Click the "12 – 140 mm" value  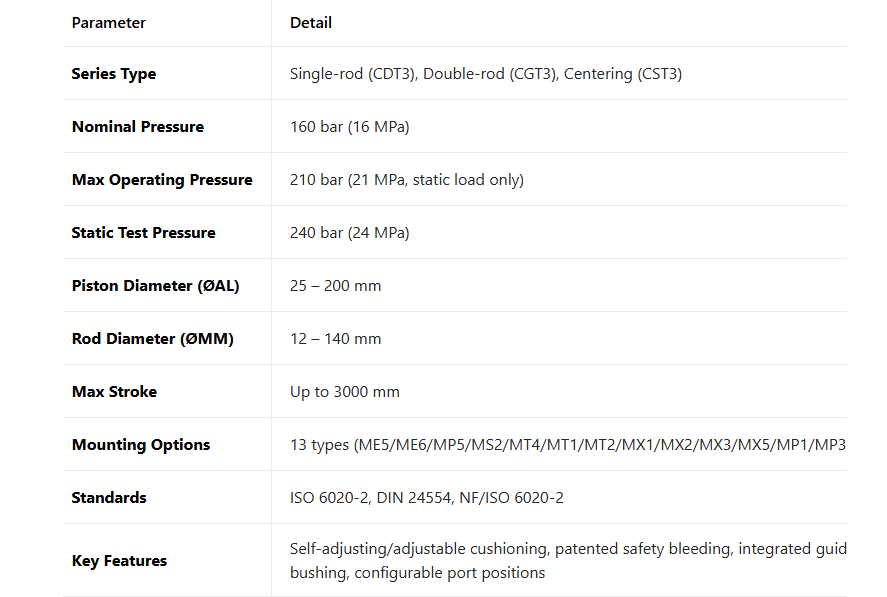335,339
